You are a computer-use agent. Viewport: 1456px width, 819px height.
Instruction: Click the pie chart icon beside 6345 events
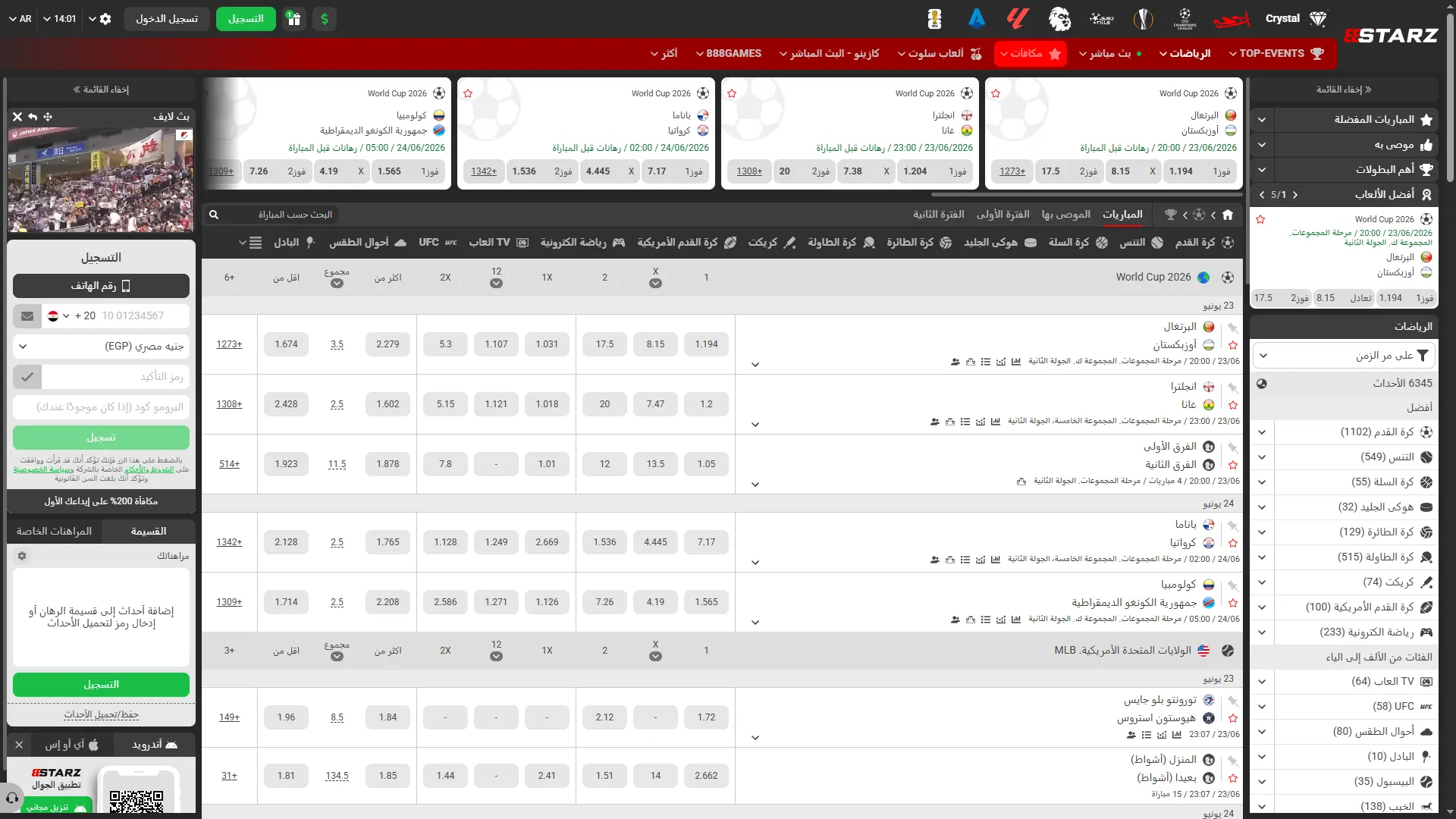point(1262,384)
